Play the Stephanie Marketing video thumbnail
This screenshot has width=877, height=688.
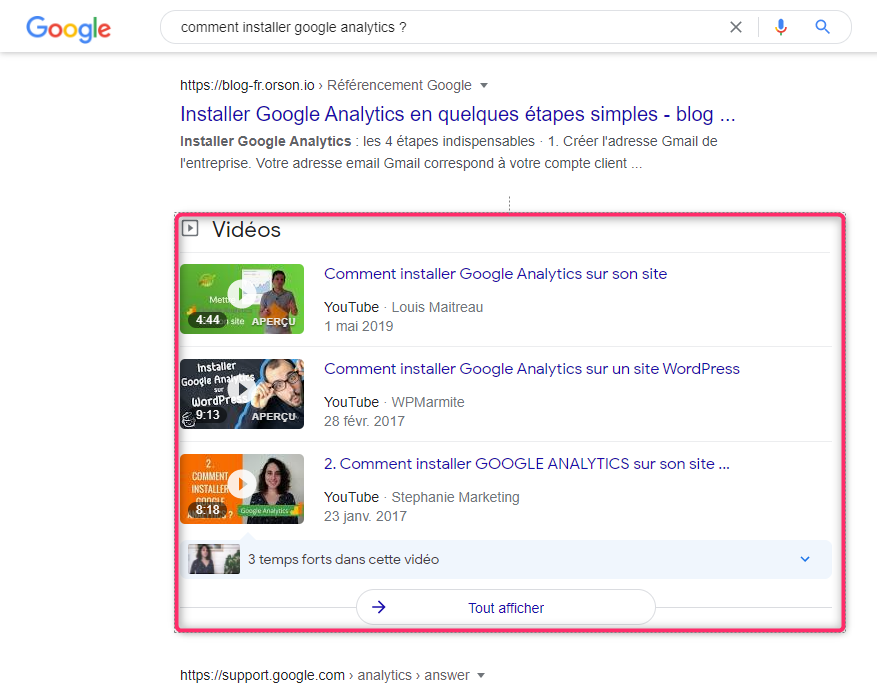pos(242,489)
